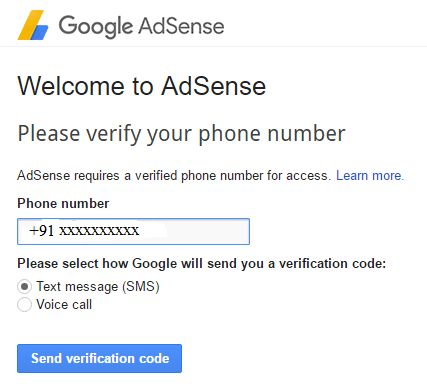
Task: Click the +91 country code in the field
Action: click(41, 231)
